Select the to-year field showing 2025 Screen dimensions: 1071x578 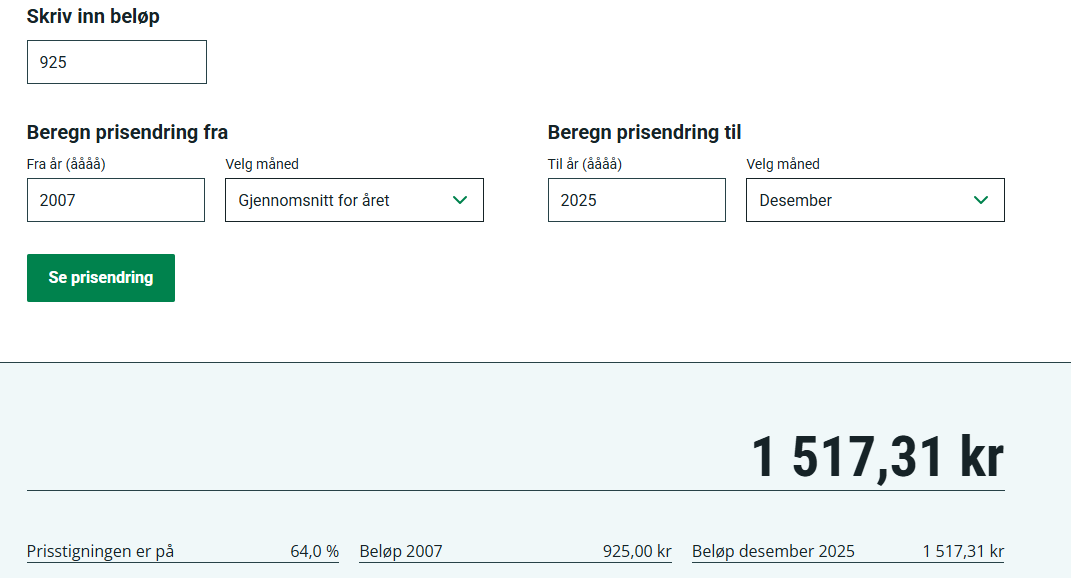click(636, 200)
